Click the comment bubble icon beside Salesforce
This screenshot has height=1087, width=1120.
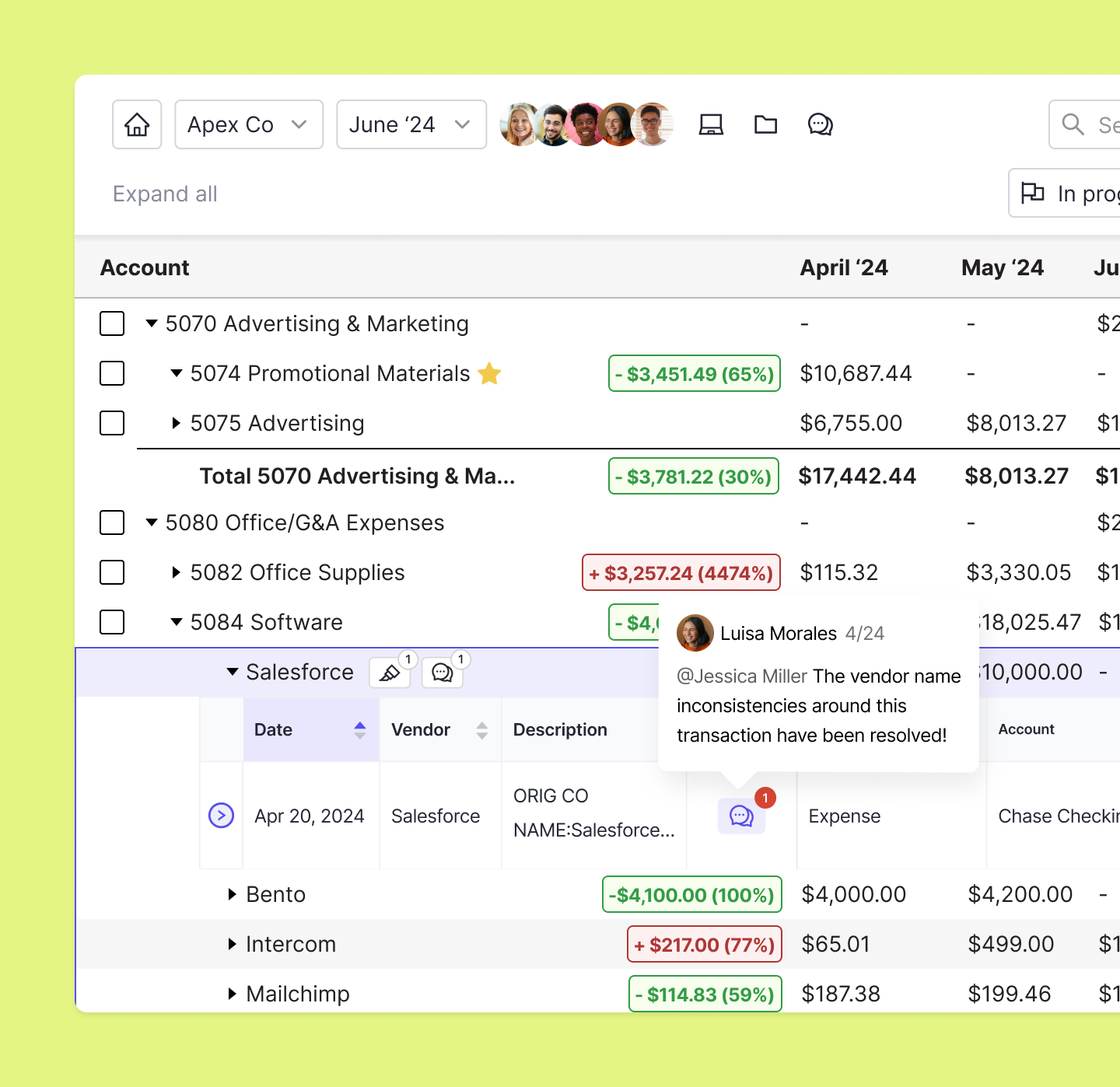tap(442, 673)
